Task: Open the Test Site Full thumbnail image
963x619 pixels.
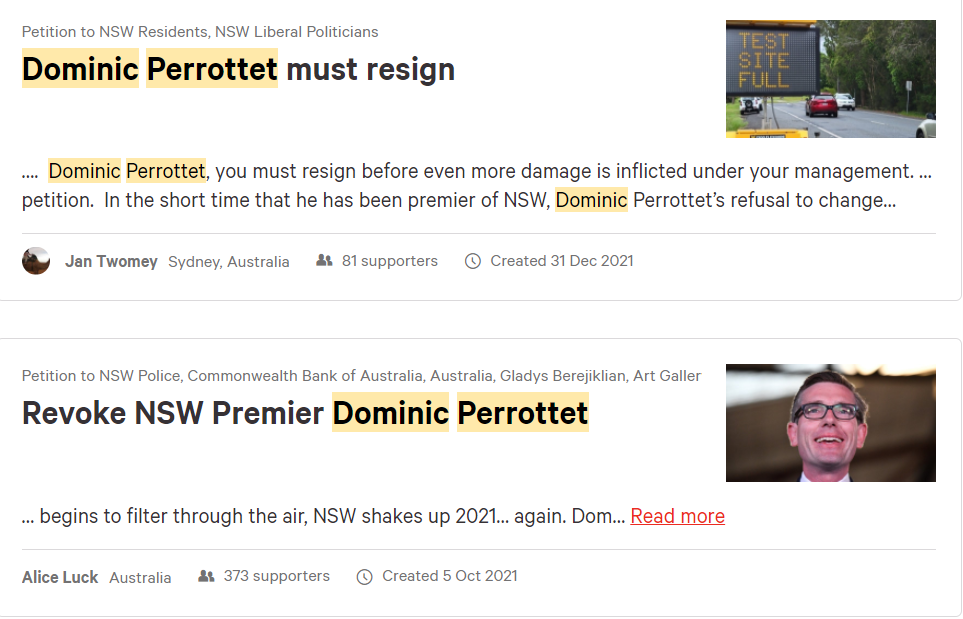Action: (x=830, y=79)
